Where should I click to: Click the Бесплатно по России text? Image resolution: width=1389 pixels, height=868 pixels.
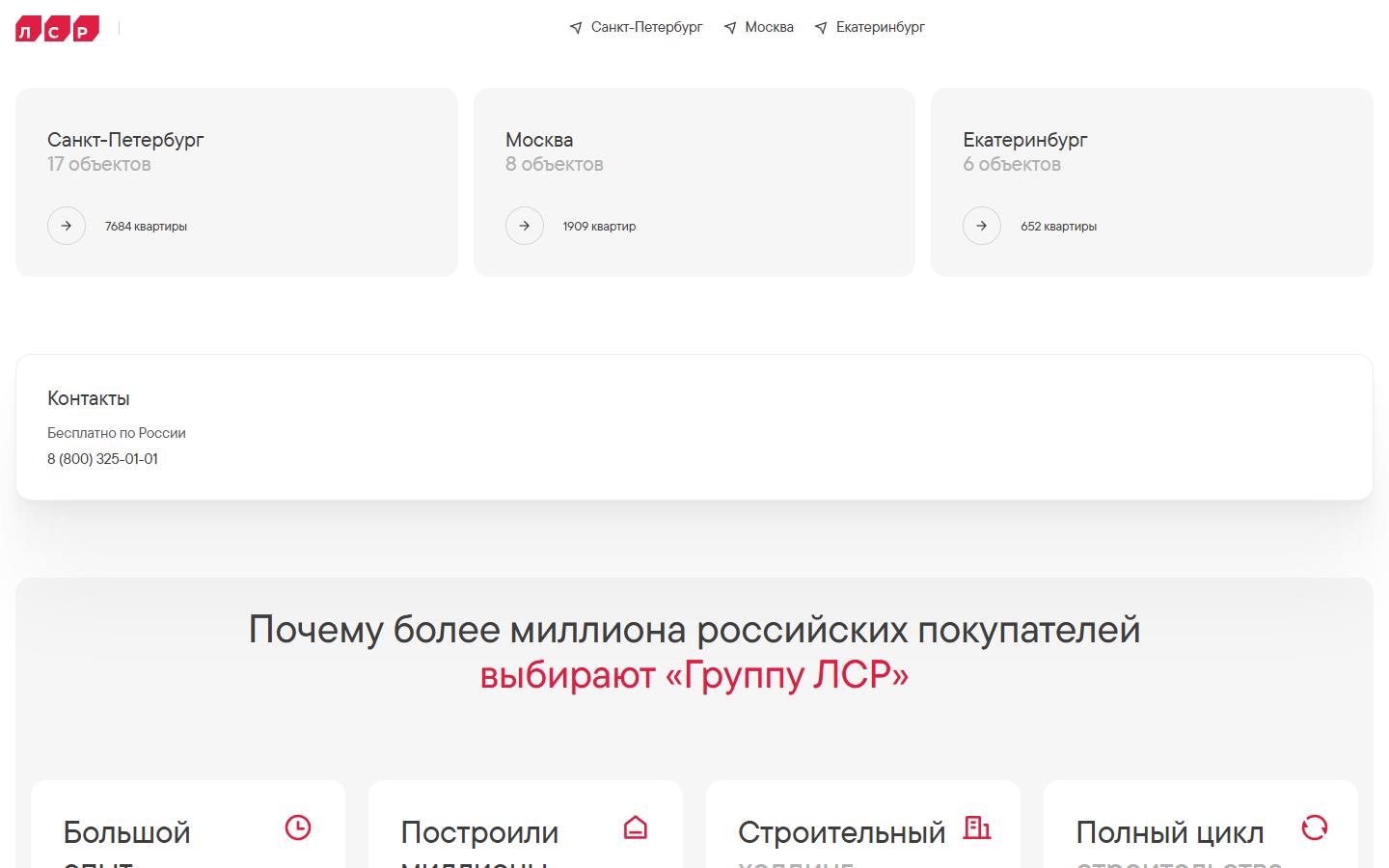(x=117, y=433)
